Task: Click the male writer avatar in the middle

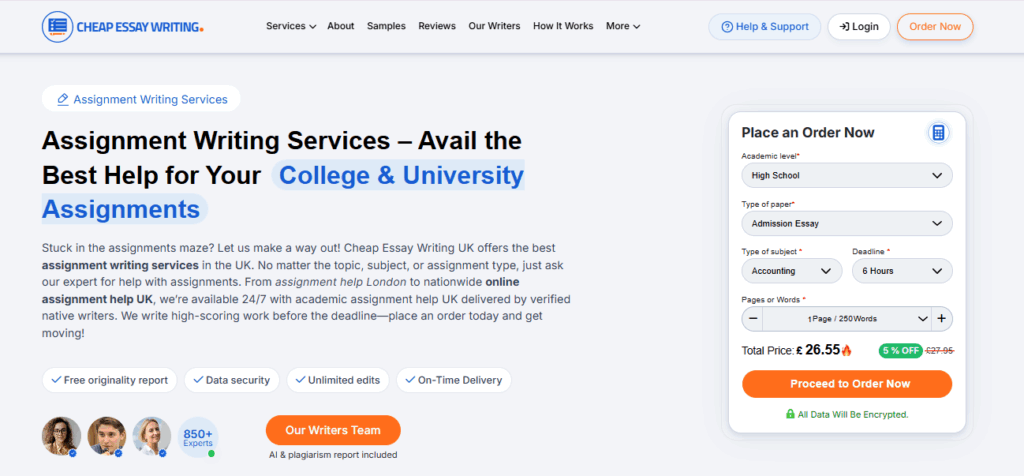Action: tap(106, 436)
